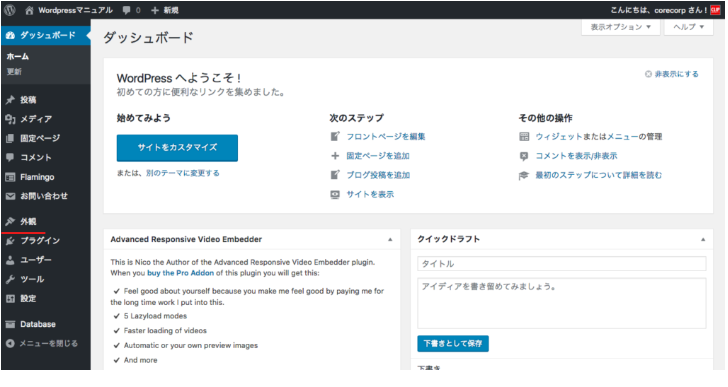Click the ツール wrench icon
Screen dimensions: 728x387
pyautogui.click(x=10, y=279)
